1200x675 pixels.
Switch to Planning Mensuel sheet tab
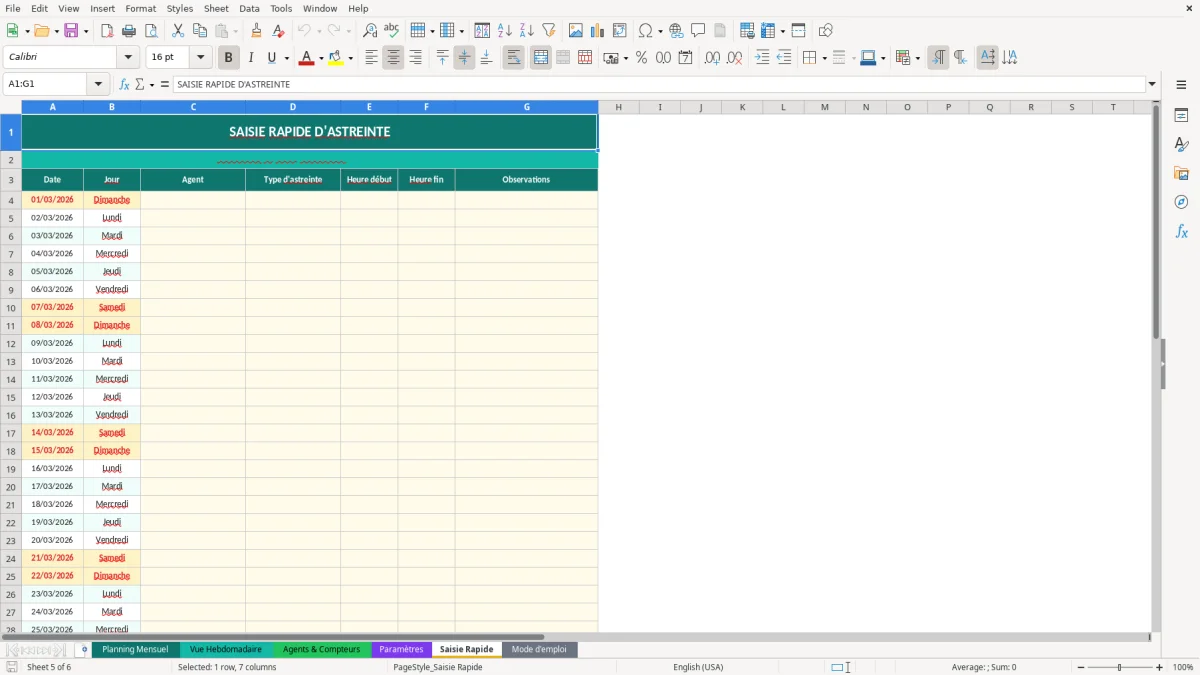pyautogui.click(x=135, y=650)
